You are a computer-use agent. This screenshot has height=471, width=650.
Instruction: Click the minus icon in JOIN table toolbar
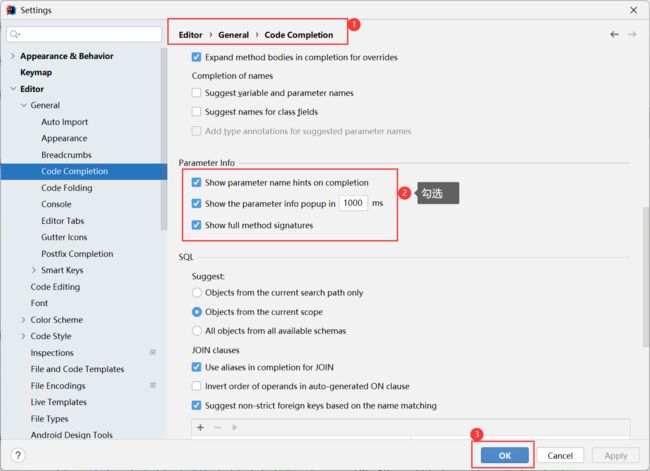click(x=217, y=427)
